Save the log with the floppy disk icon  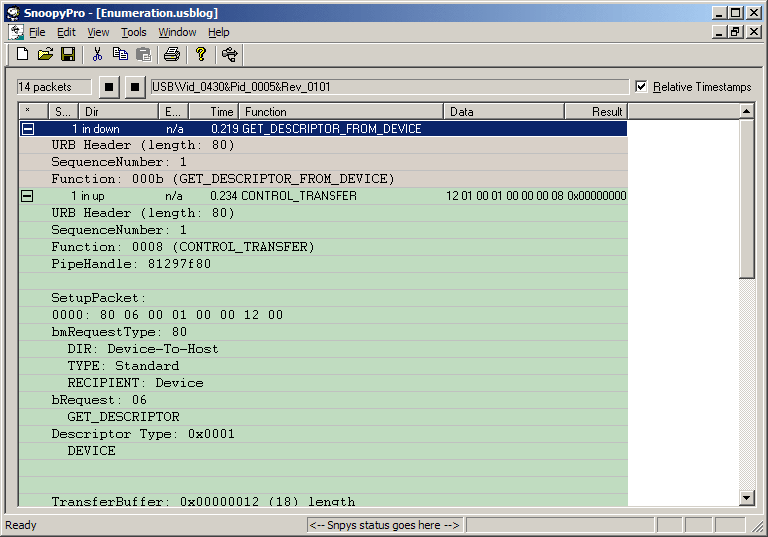(68, 54)
